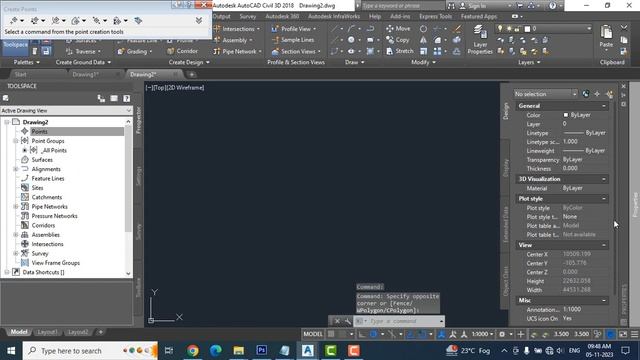Click the Annotation Monitor plus icon in status bar
The width and height of the screenshot is (640, 360).
pyautogui.click(x=520, y=334)
